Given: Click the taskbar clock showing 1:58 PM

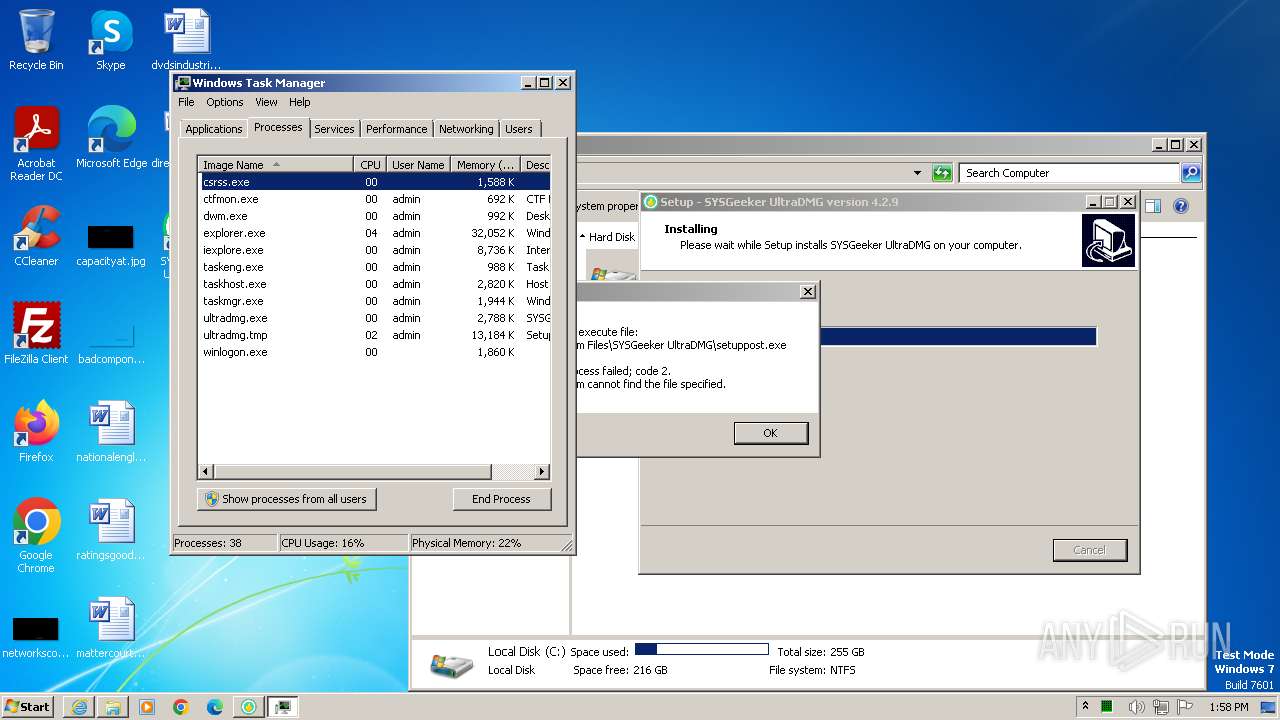Looking at the screenshot, I should 1228,707.
